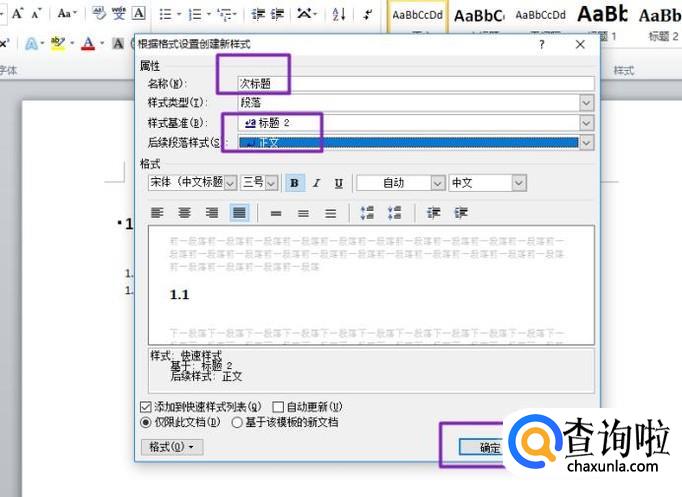Select 仅限此文档 radio option

[147, 422]
